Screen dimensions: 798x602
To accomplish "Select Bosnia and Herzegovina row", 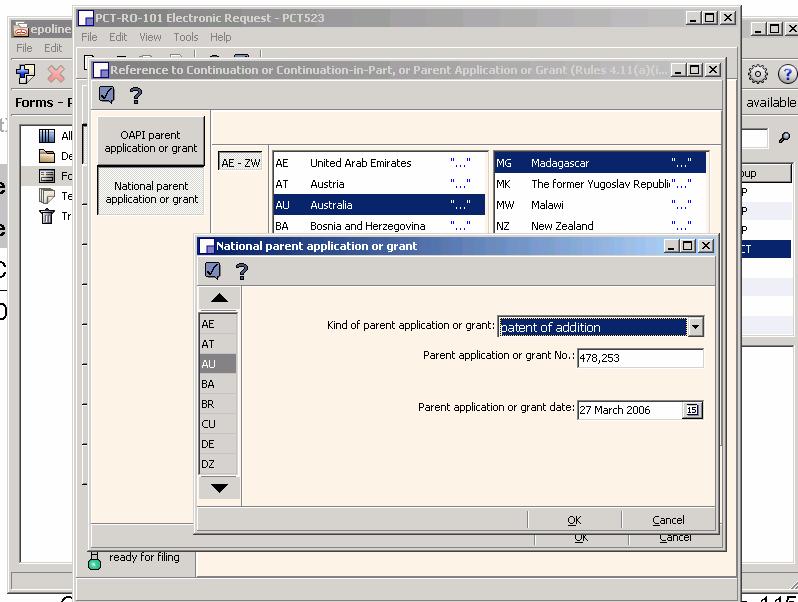I will (x=379, y=225).
